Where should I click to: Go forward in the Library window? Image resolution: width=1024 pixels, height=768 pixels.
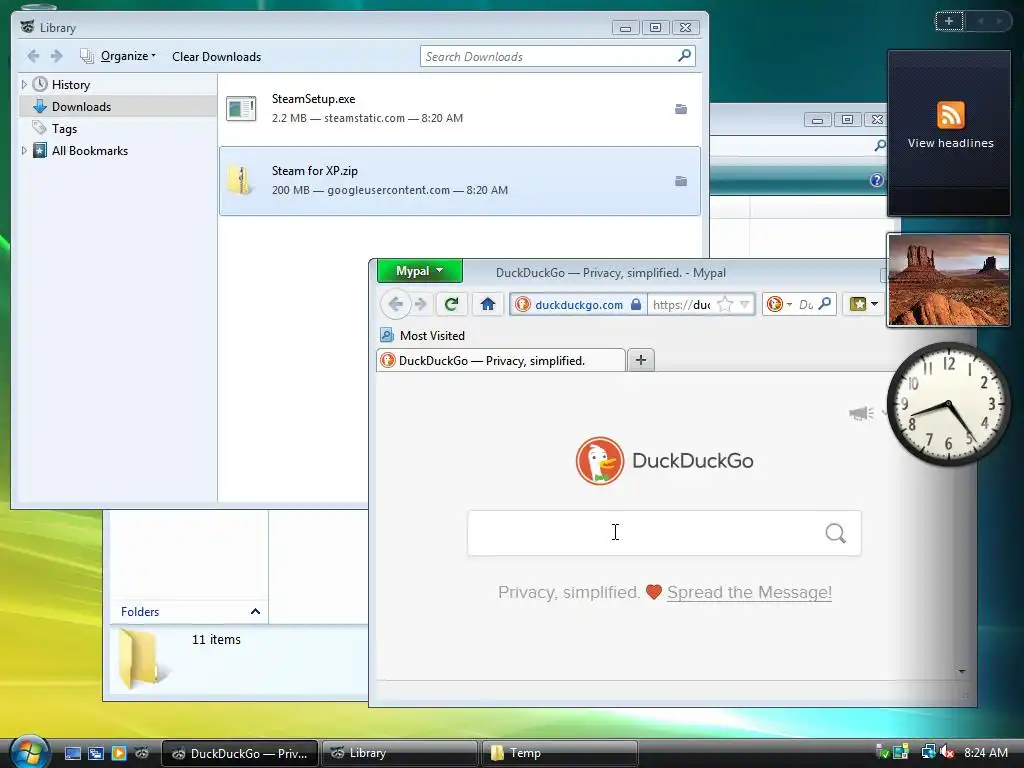tap(57, 56)
